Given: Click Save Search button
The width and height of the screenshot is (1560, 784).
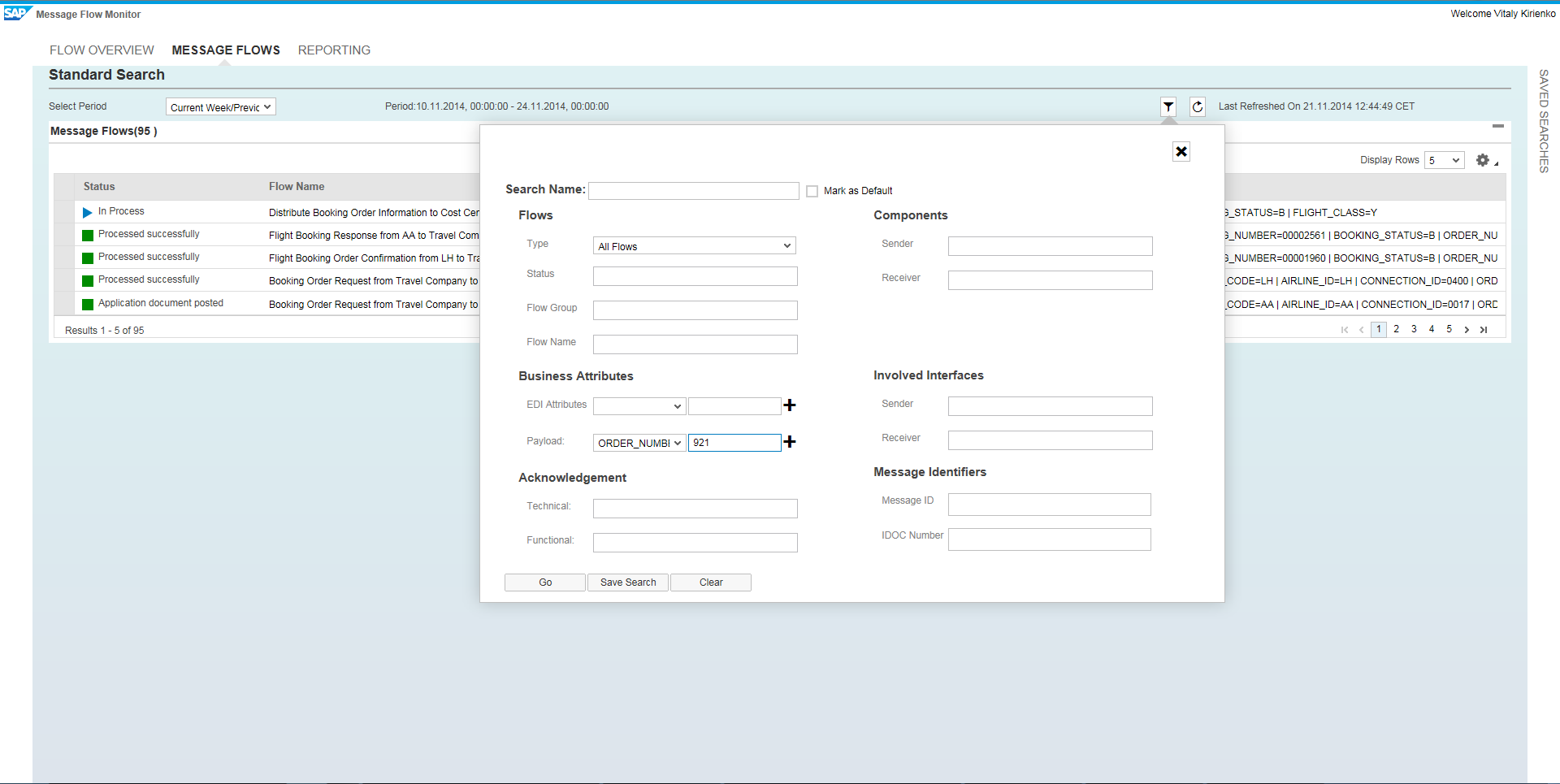Looking at the screenshot, I should coord(628,583).
